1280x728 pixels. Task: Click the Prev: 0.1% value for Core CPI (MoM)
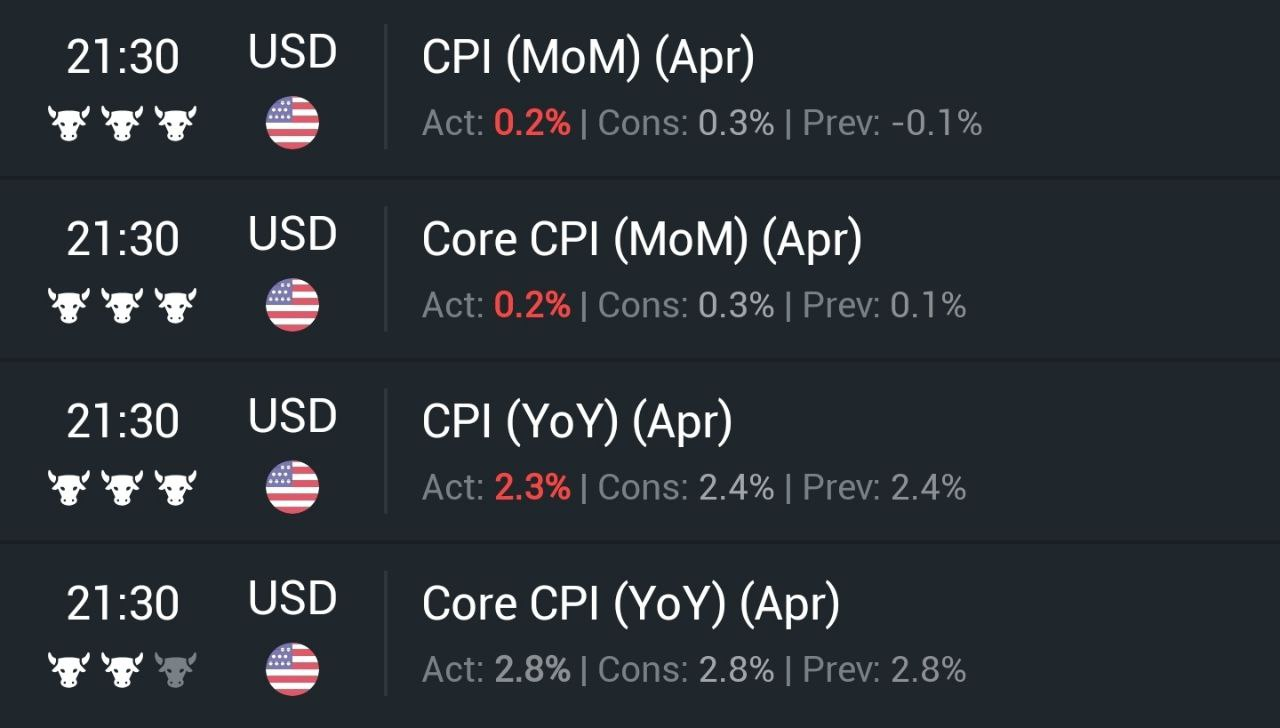tap(885, 305)
